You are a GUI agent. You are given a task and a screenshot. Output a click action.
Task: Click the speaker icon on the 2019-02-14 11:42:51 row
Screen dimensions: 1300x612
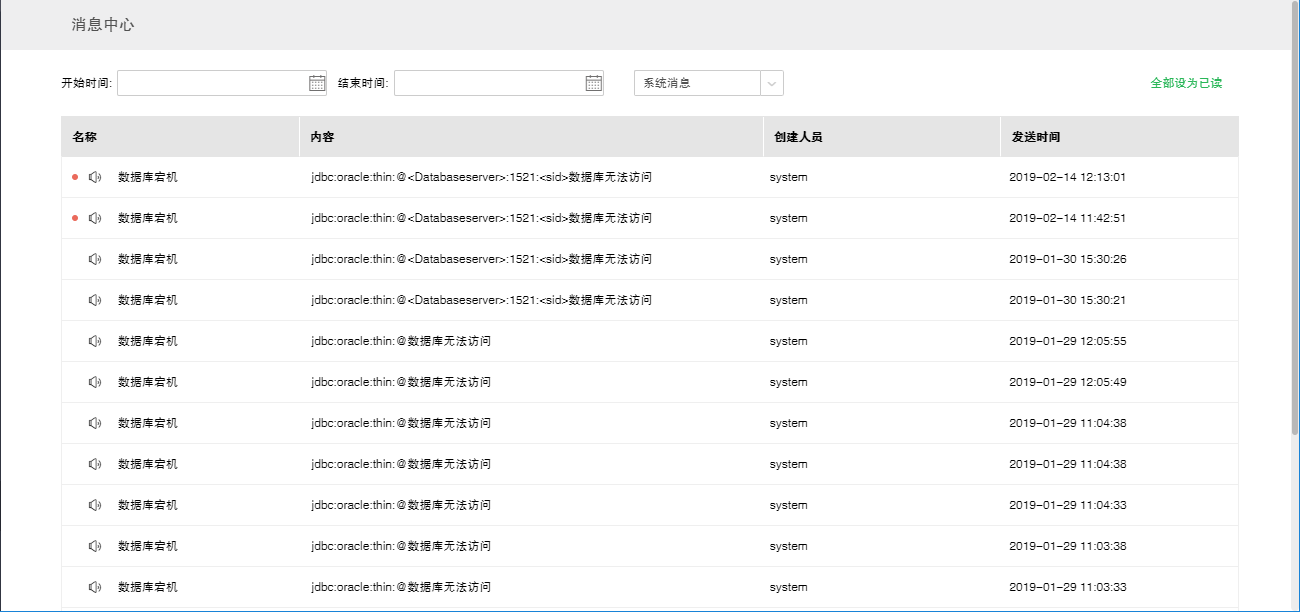pos(95,217)
